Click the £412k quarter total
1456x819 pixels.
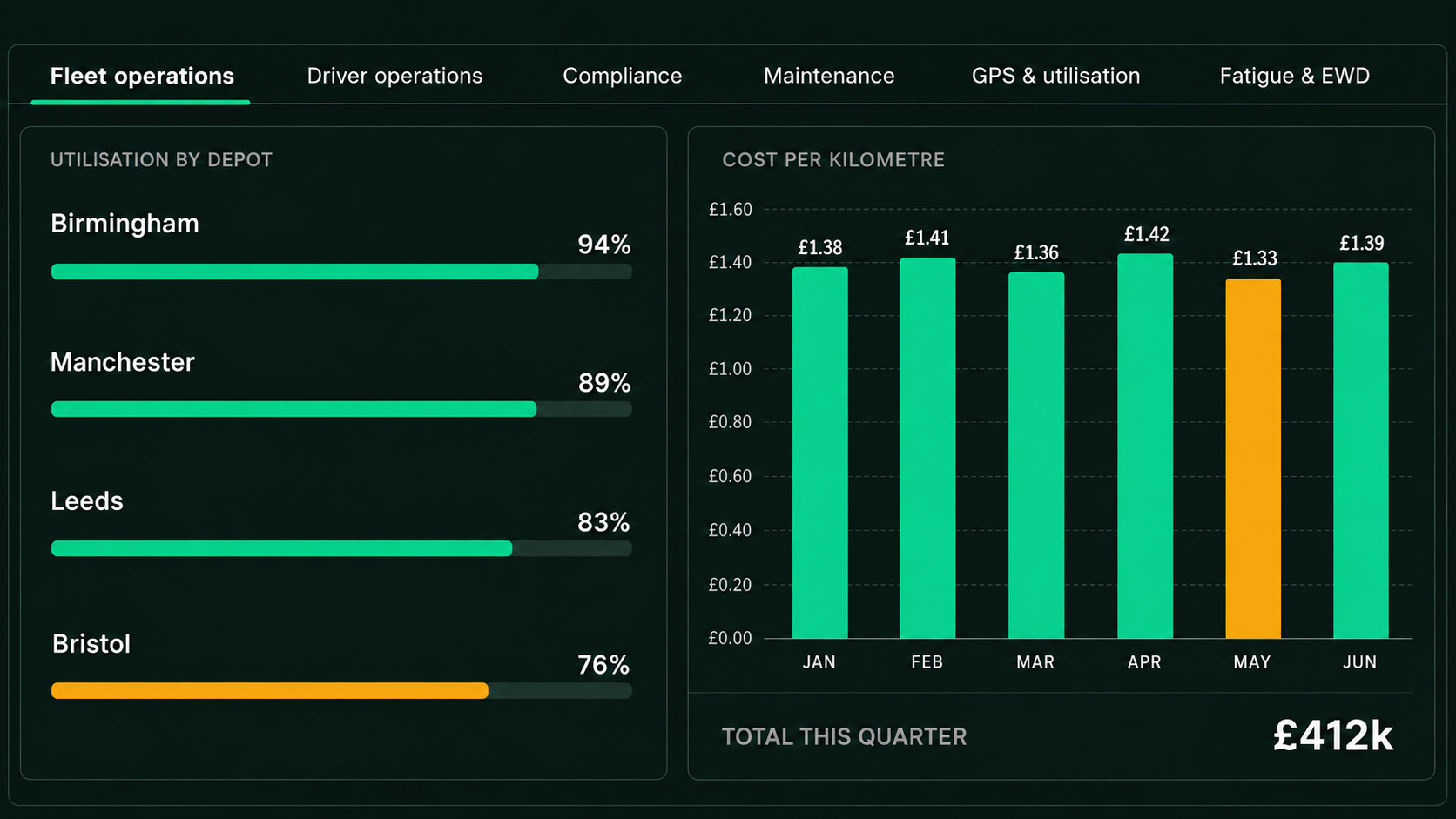[x=1333, y=736]
